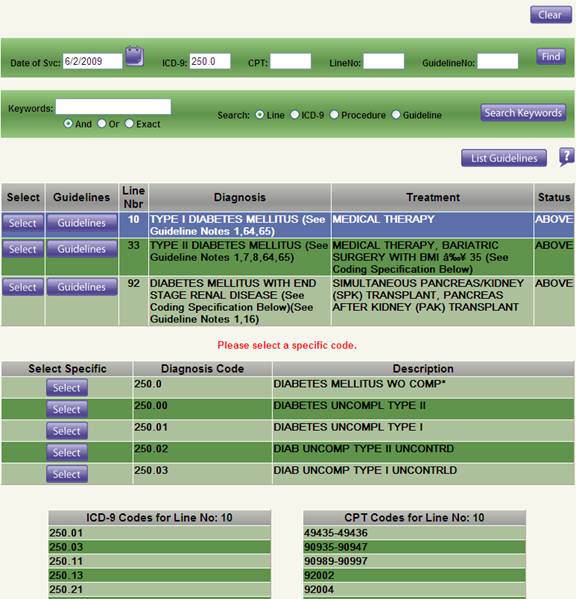Focus the Keywords text field
Viewport: 576px width, 599px height.
click(x=113, y=107)
